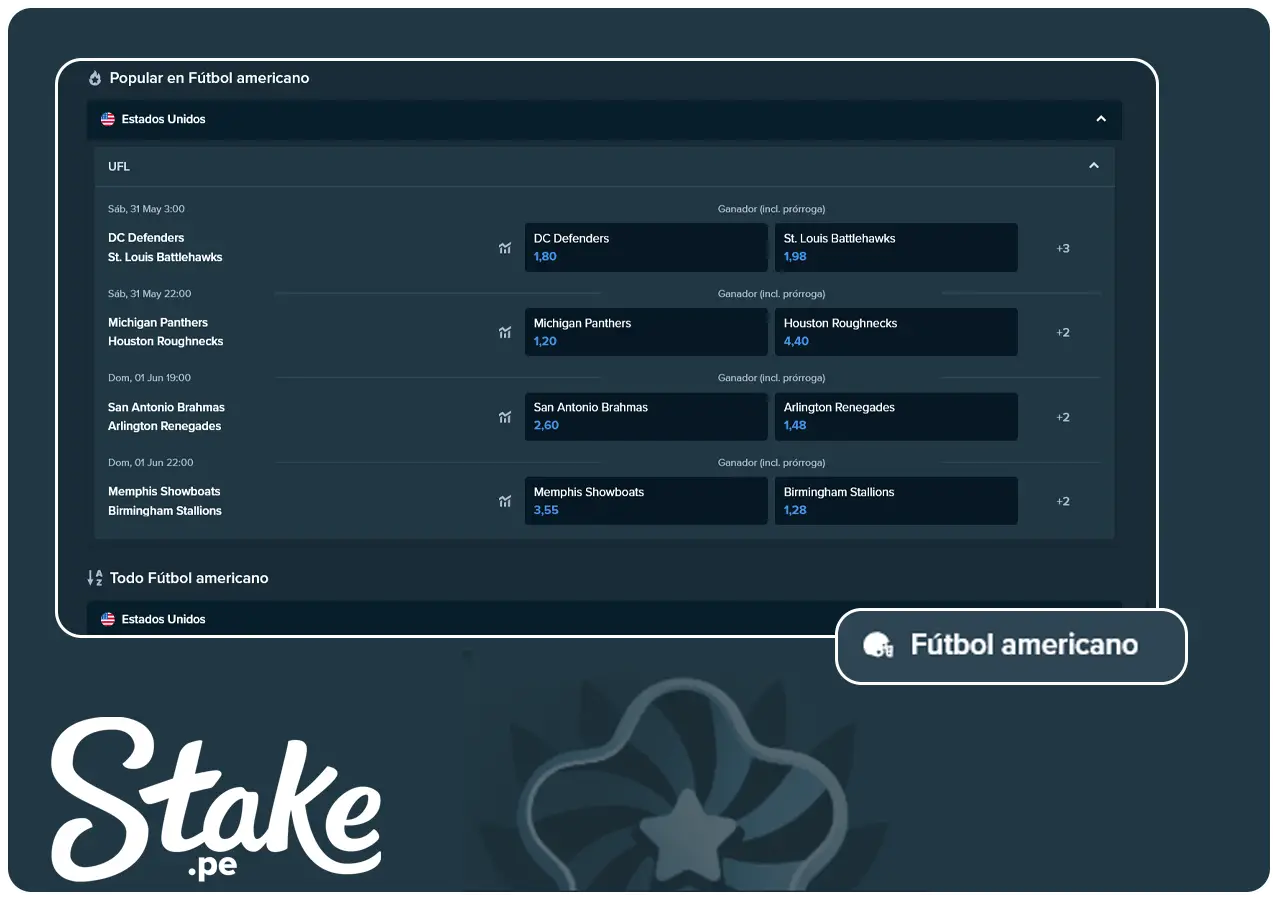Click the flame icon beside Popular en Fútbol americano
Screen dimensions: 1280x900
pyautogui.click(x=95, y=78)
